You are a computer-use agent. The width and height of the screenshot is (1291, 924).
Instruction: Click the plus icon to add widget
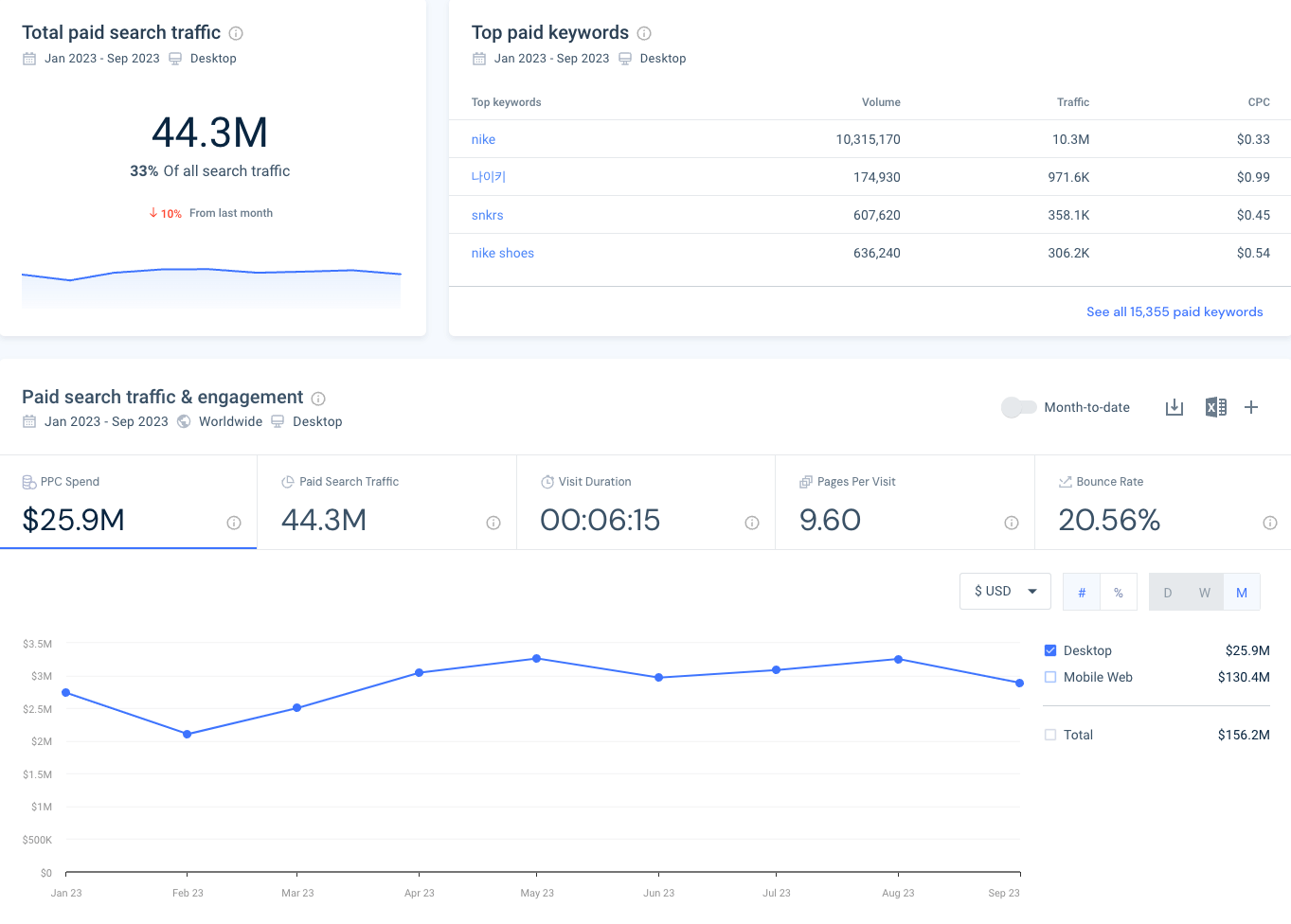1251,407
